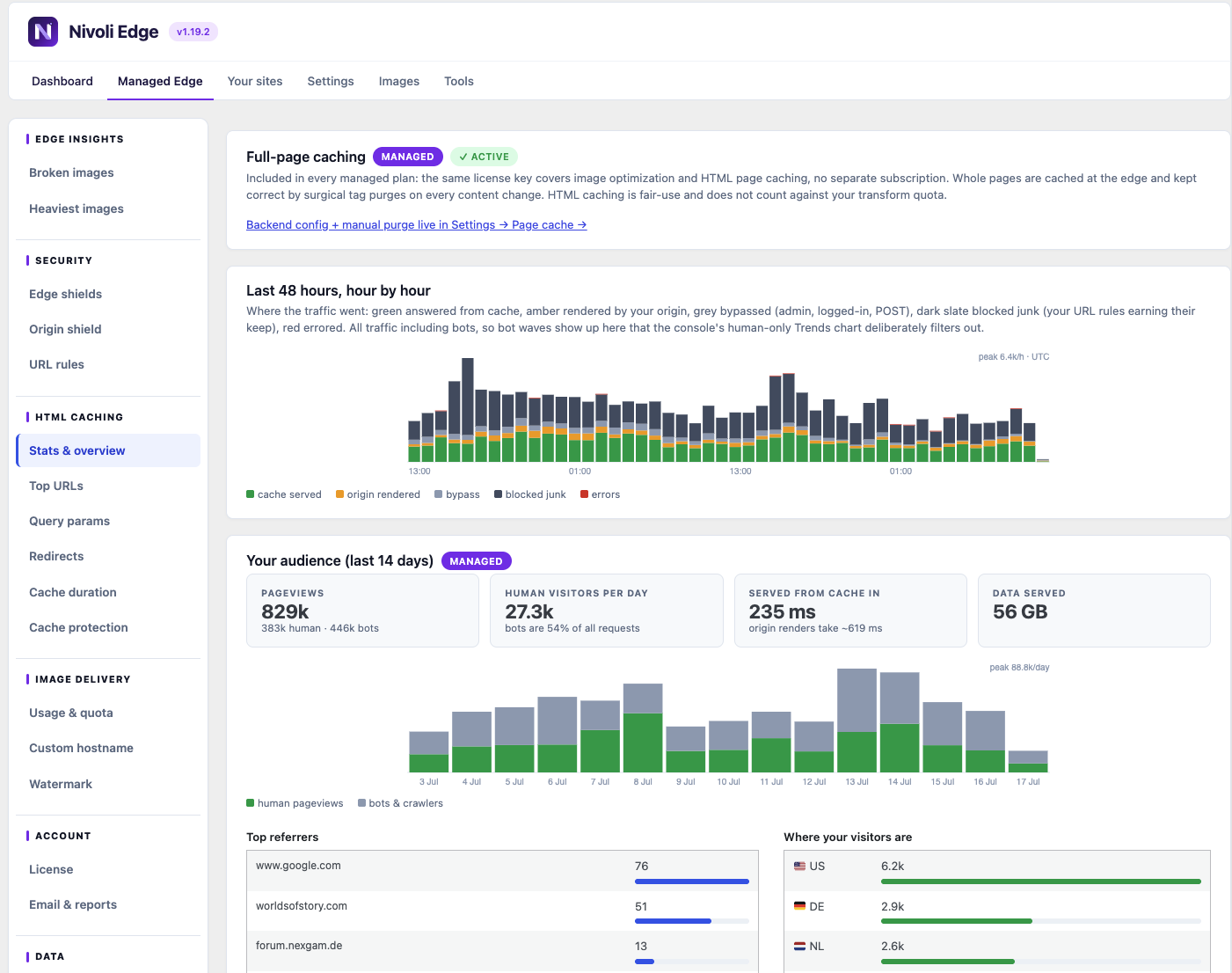Click the v1.19.2 version badge
Image resolution: width=1232 pixels, height=973 pixels.
pyautogui.click(x=193, y=32)
